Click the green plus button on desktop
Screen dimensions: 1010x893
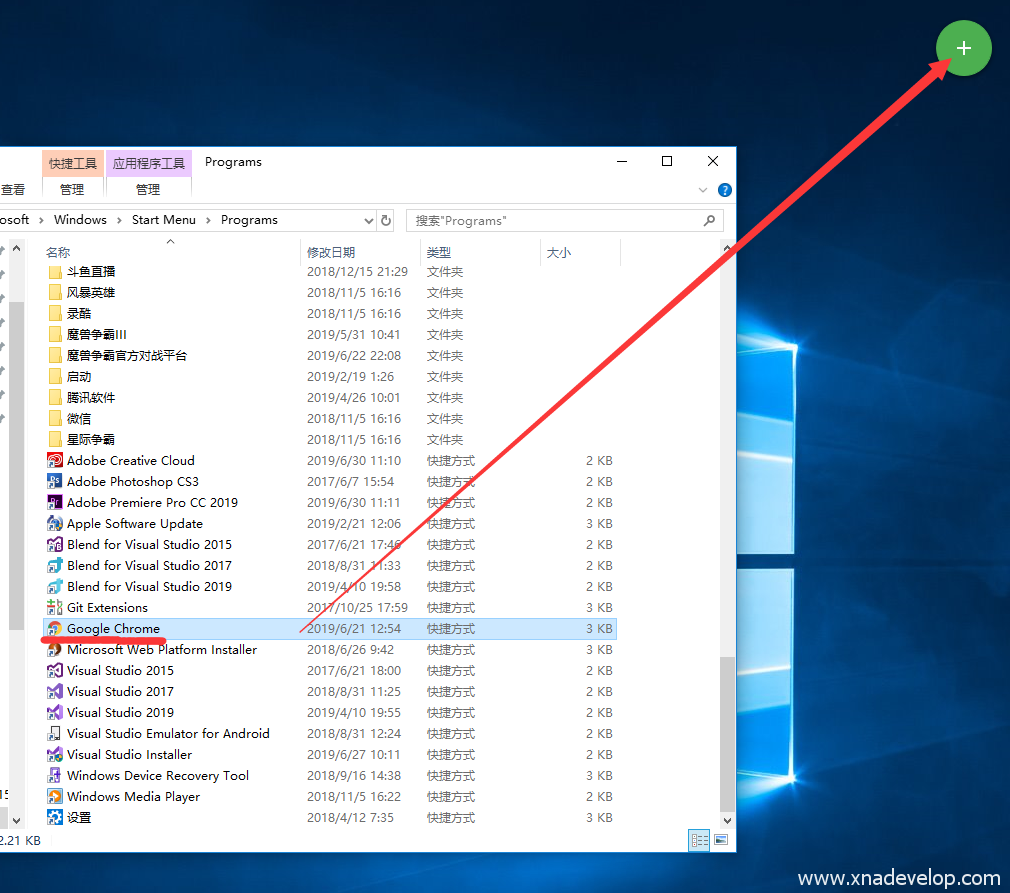click(x=963, y=48)
